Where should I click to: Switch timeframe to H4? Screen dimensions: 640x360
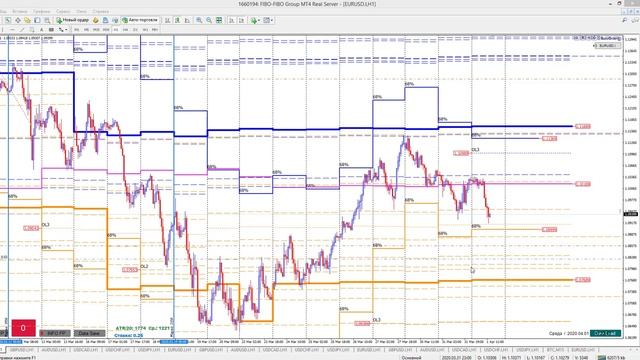(x=125, y=30)
